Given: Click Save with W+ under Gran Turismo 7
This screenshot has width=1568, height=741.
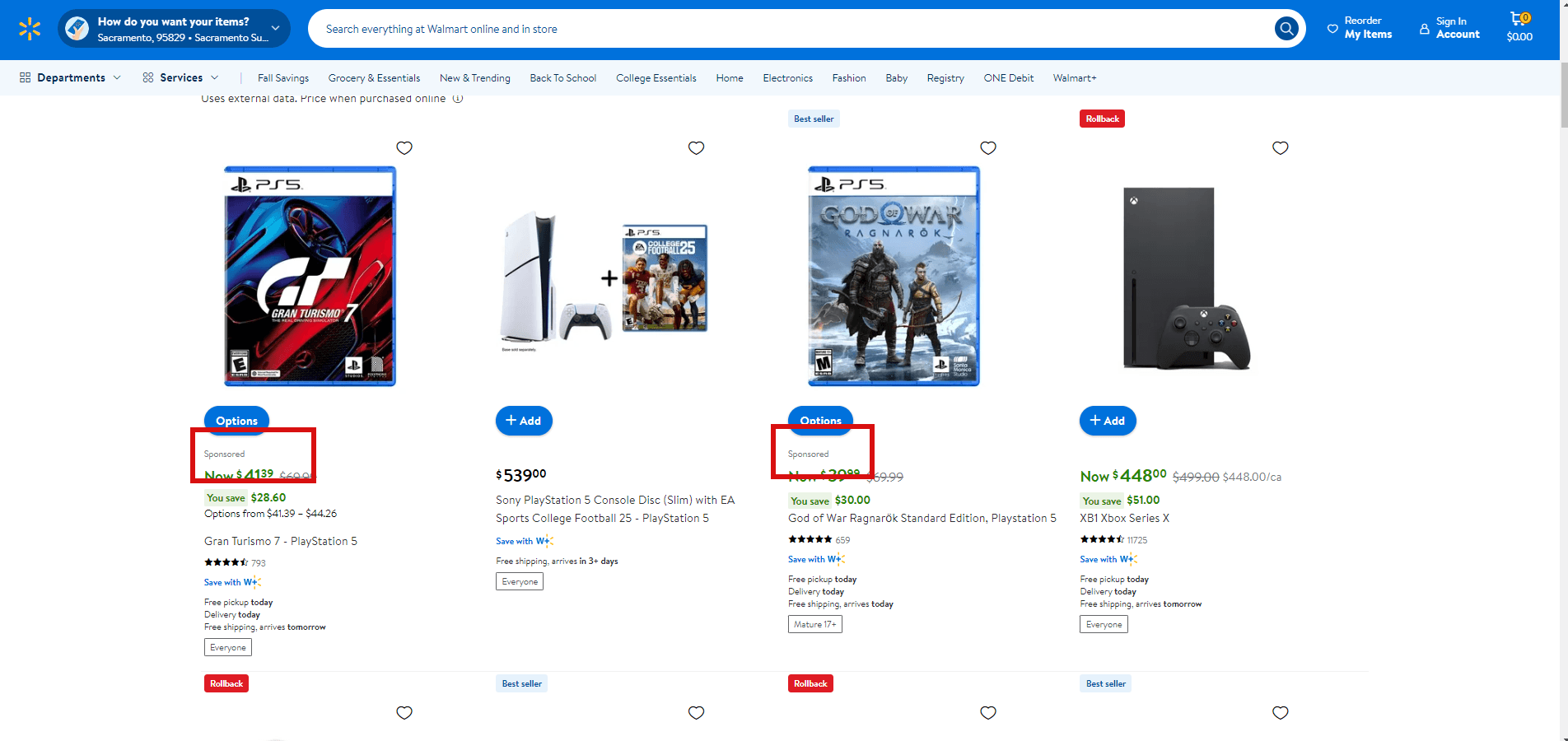Looking at the screenshot, I should click(x=233, y=582).
